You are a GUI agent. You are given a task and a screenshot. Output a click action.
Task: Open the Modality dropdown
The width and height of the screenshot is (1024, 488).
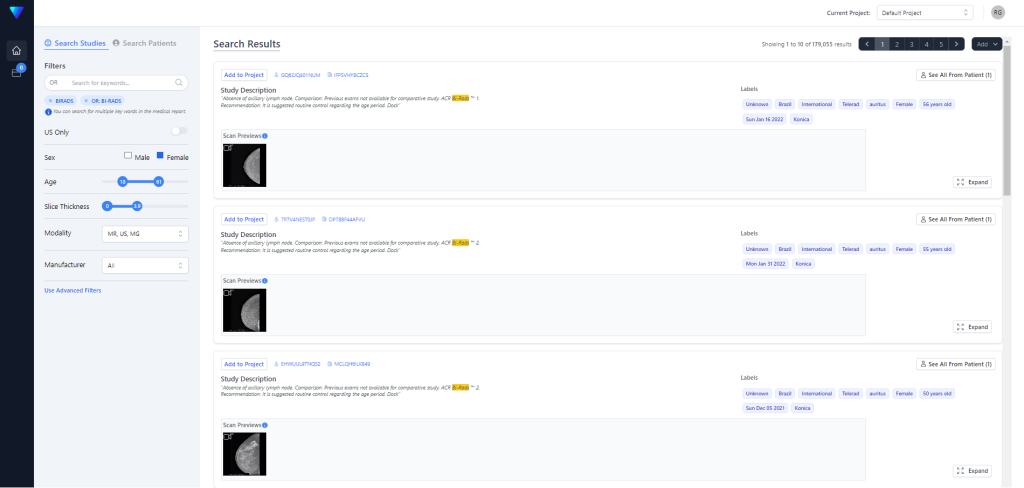[x=144, y=233]
